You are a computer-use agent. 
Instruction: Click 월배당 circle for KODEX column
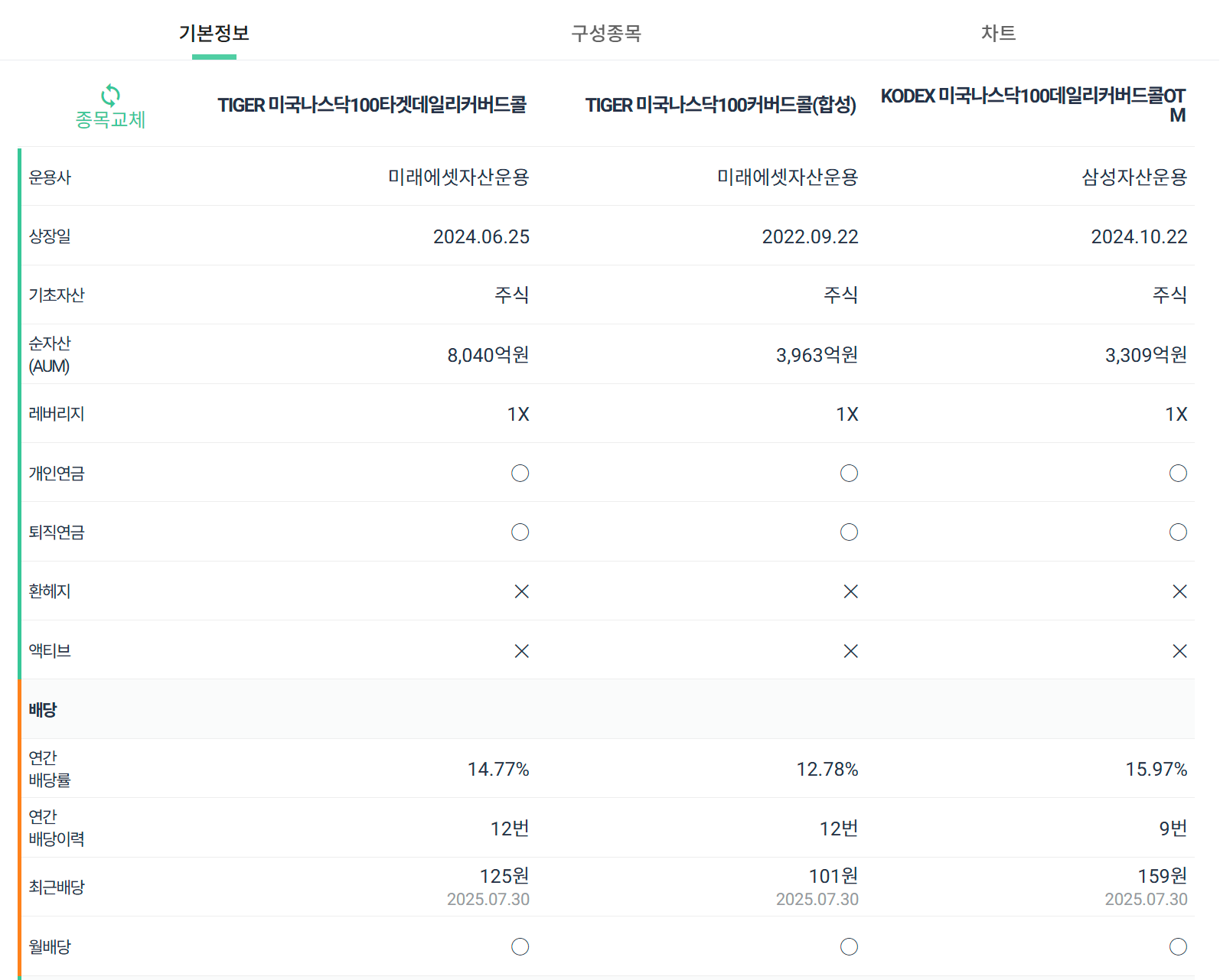click(1179, 946)
